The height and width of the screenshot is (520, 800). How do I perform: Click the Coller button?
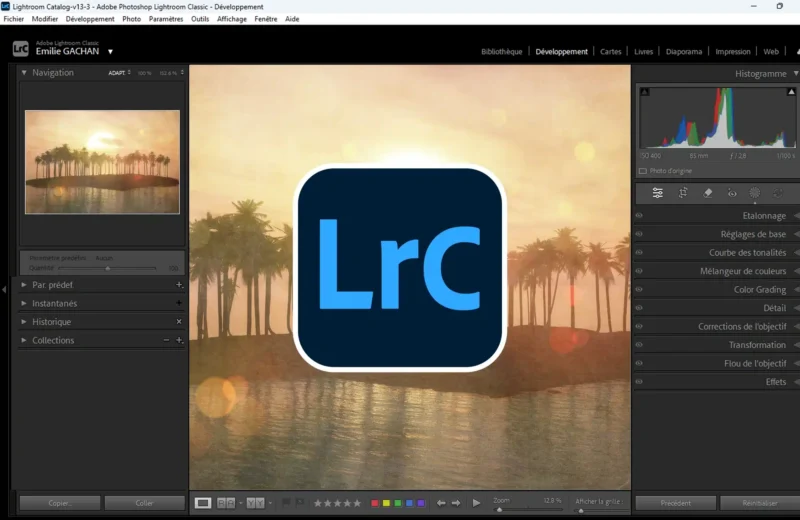pyautogui.click(x=144, y=503)
